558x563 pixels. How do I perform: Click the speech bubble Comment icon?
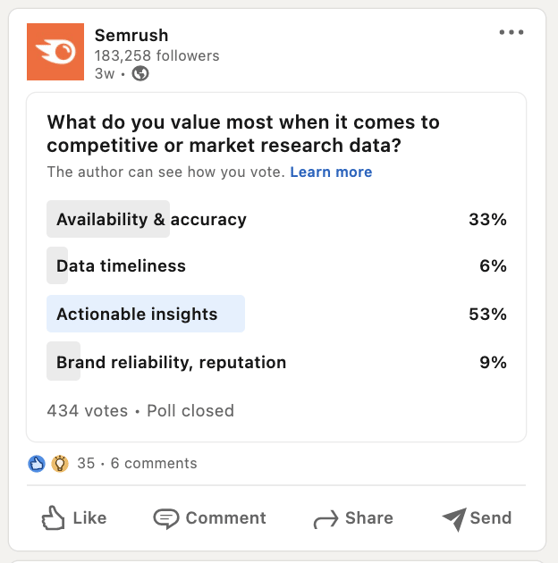point(166,518)
